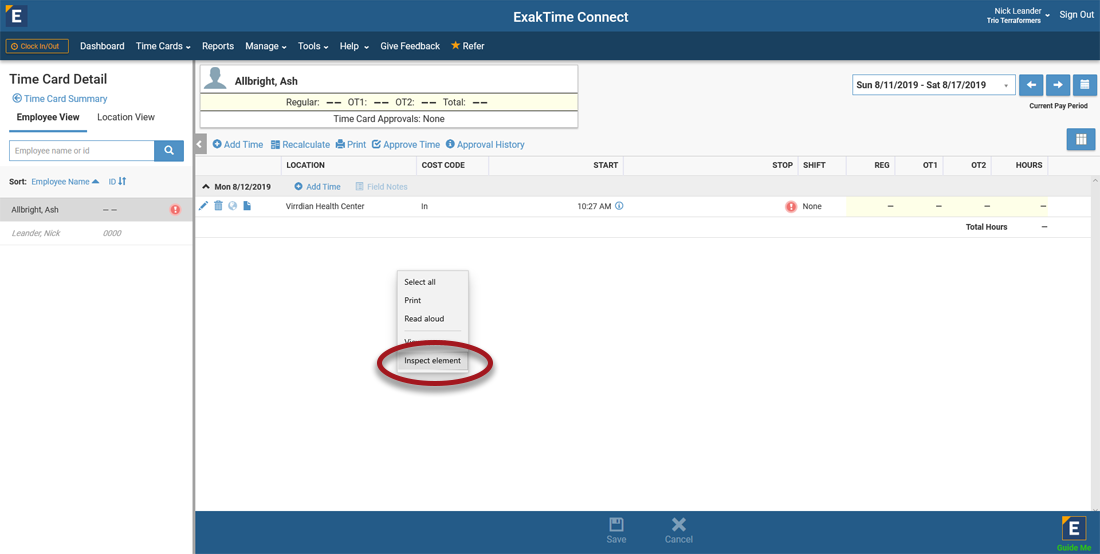The width and height of the screenshot is (1100, 554).
Task: Click the red missing stop alert icon
Action: pyautogui.click(x=791, y=207)
